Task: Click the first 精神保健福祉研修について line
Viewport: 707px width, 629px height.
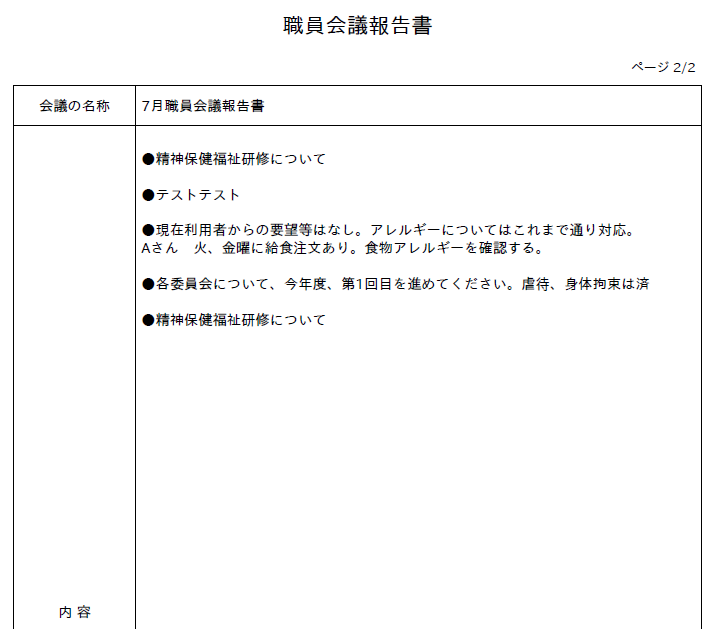Action: tap(234, 159)
